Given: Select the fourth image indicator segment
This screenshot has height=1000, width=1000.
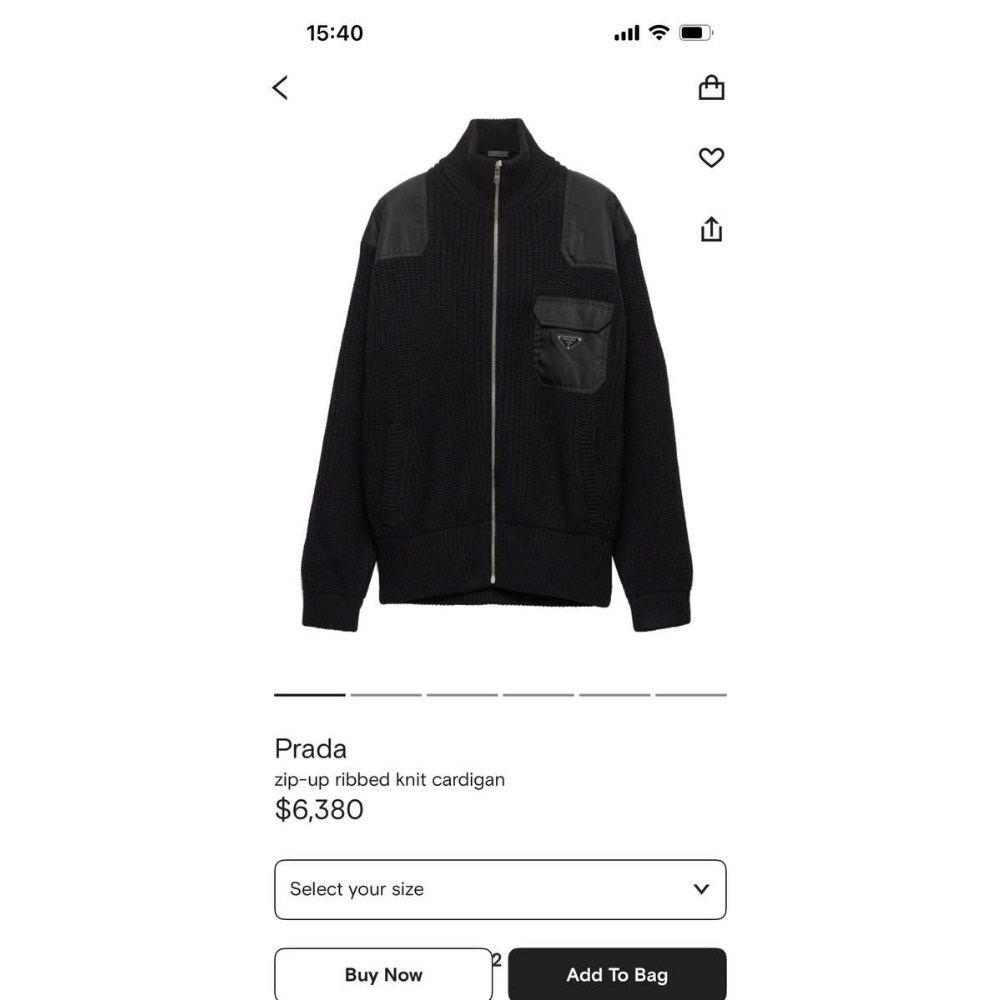Looking at the screenshot, I should tap(538, 695).
